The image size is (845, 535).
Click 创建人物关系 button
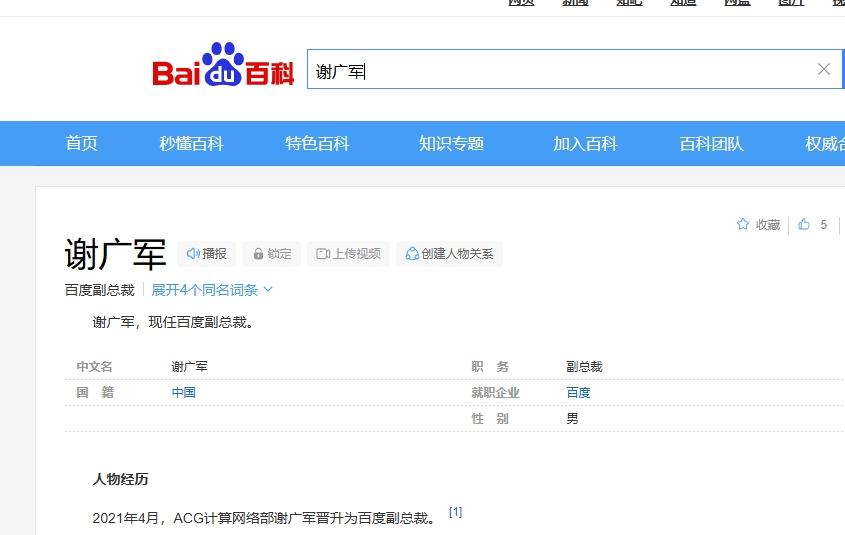pos(449,254)
